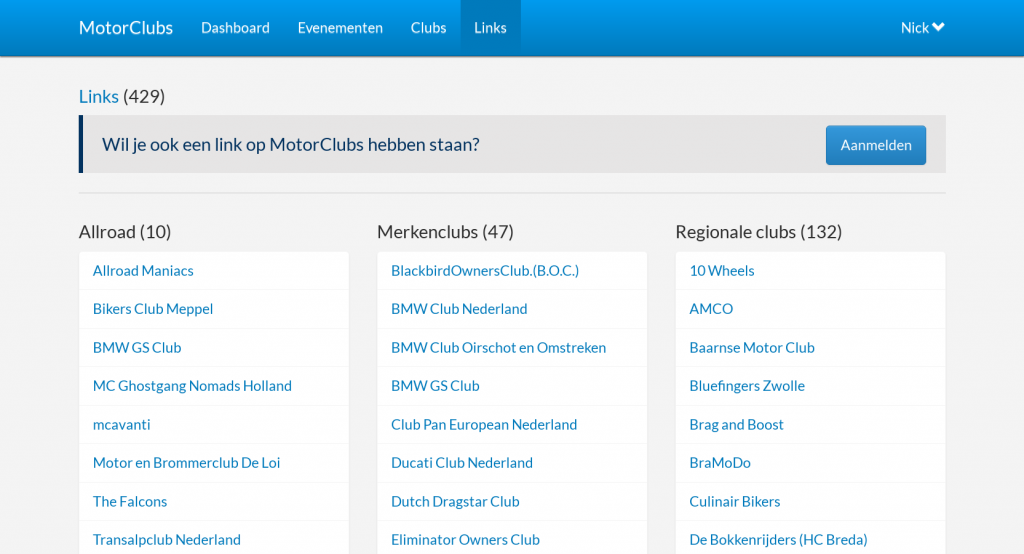The width and height of the screenshot is (1024, 554).
Task: Open the 10 Wheels link
Action: (722, 270)
